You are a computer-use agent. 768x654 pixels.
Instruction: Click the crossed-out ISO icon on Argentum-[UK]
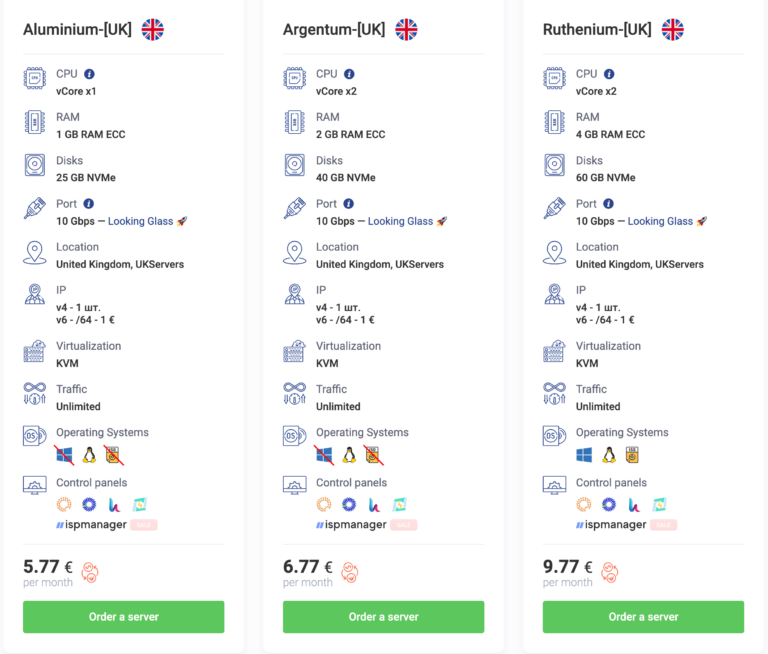(373, 455)
